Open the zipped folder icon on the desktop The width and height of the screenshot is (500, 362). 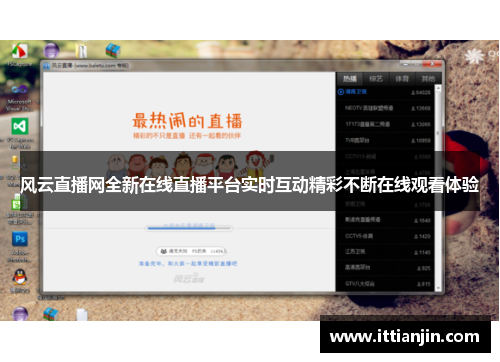pyautogui.click(x=81, y=51)
